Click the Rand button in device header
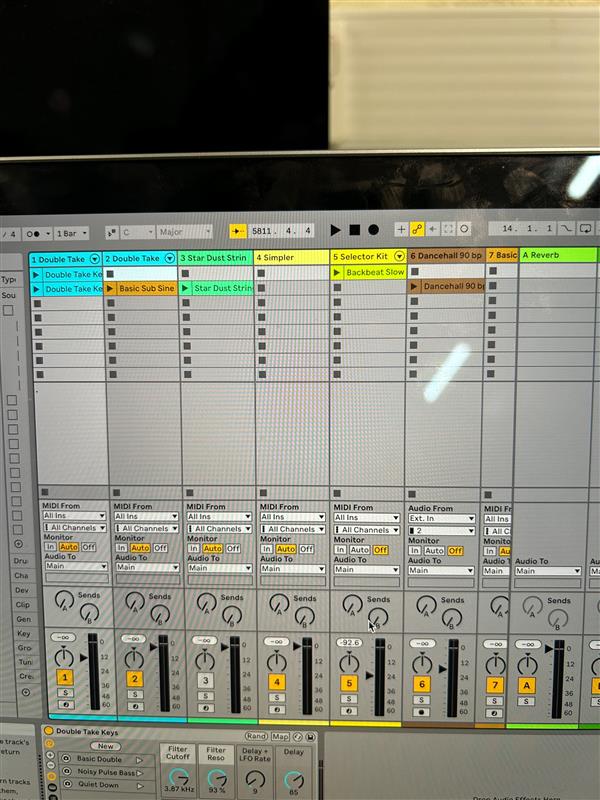600x800 pixels. click(257, 737)
